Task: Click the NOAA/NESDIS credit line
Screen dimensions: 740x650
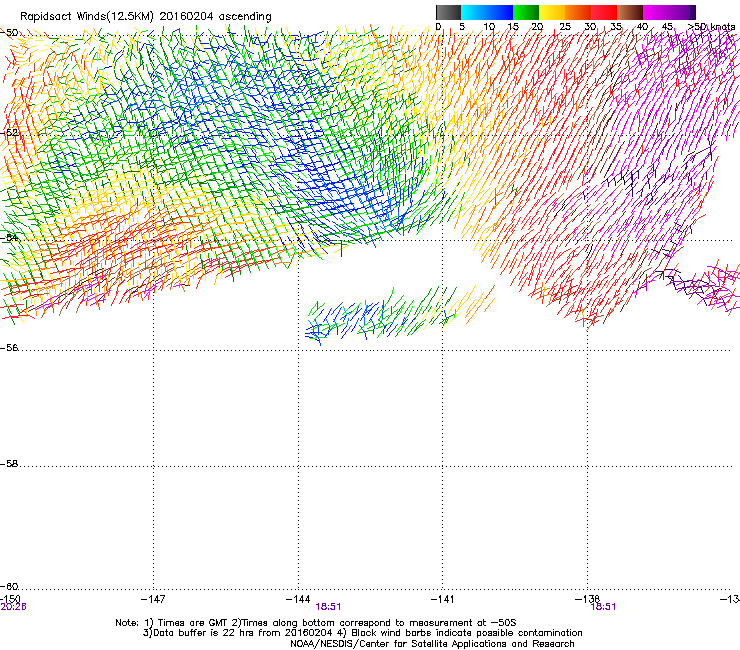Action: pyautogui.click(x=432, y=644)
